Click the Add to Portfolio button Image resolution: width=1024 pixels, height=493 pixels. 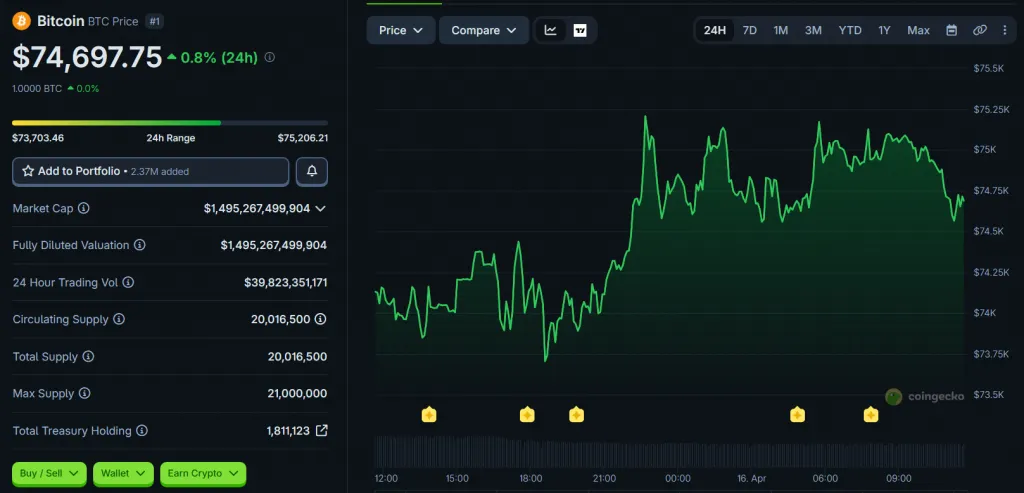click(x=150, y=171)
